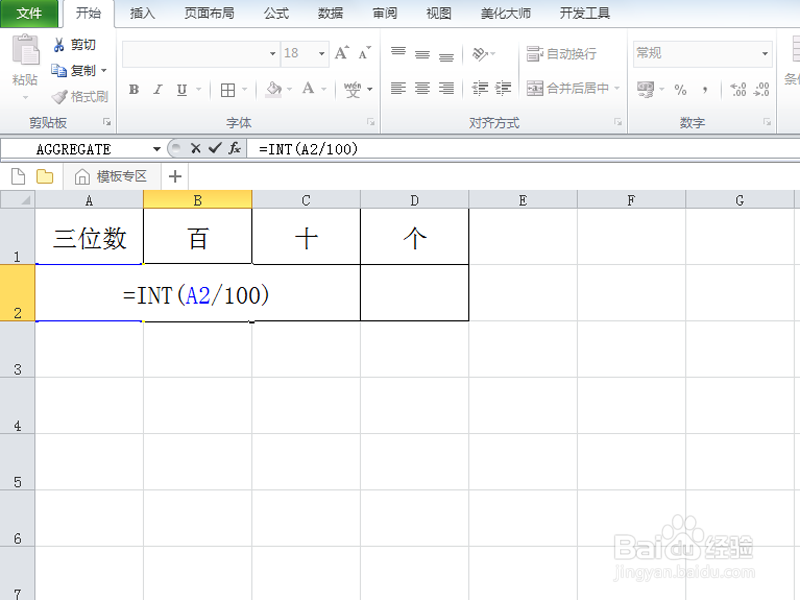Click new document icon

[18, 177]
